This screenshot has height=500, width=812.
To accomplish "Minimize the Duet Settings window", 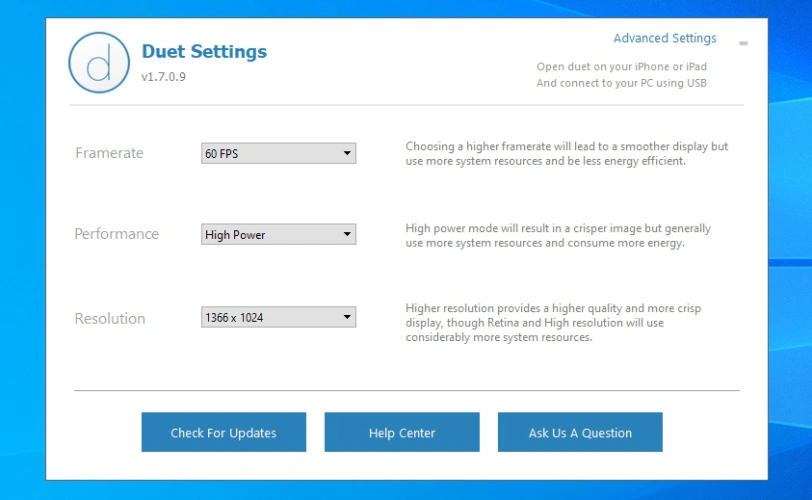I will [x=743, y=44].
